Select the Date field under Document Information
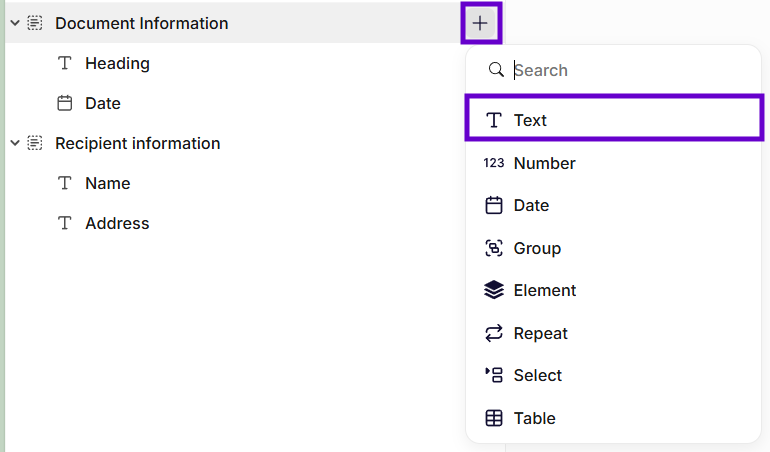Screen dimensions: 770x452 tap(102, 103)
